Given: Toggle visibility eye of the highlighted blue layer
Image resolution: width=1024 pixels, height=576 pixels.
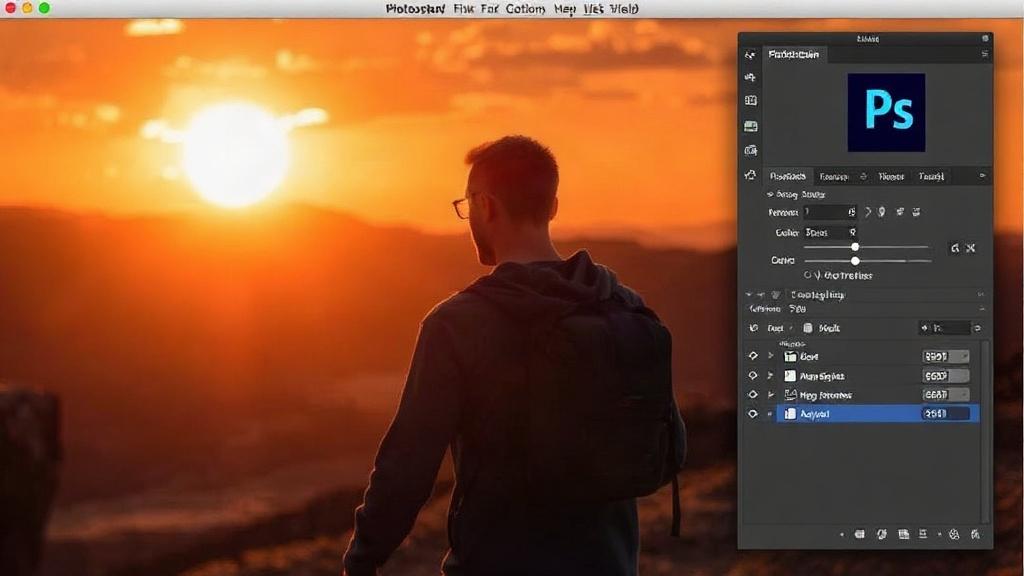Looking at the screenshot, I should 753,413.
